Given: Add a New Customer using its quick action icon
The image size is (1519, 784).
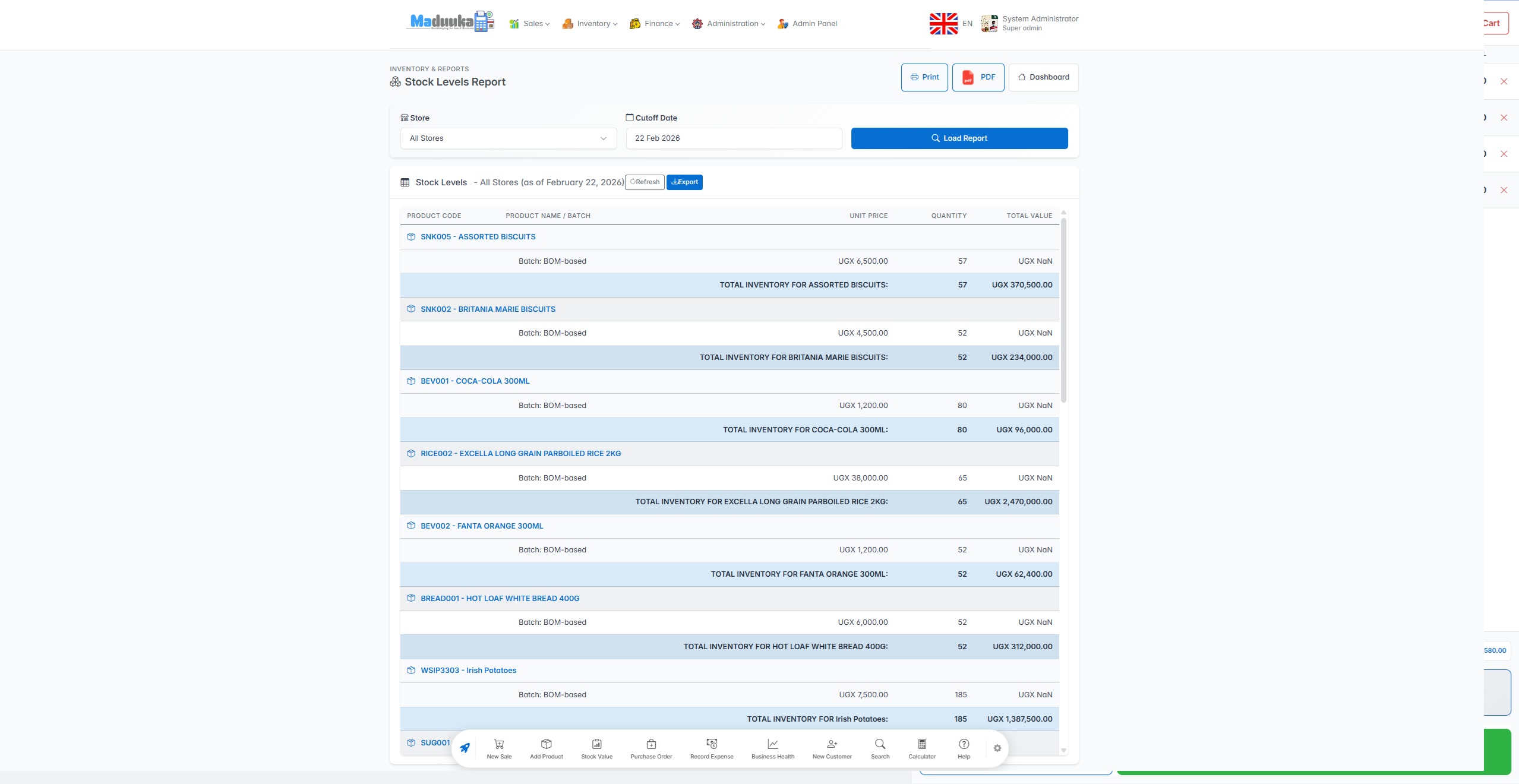Looking at the screenshot, I should pyautogui.click(x=831, y=748).
